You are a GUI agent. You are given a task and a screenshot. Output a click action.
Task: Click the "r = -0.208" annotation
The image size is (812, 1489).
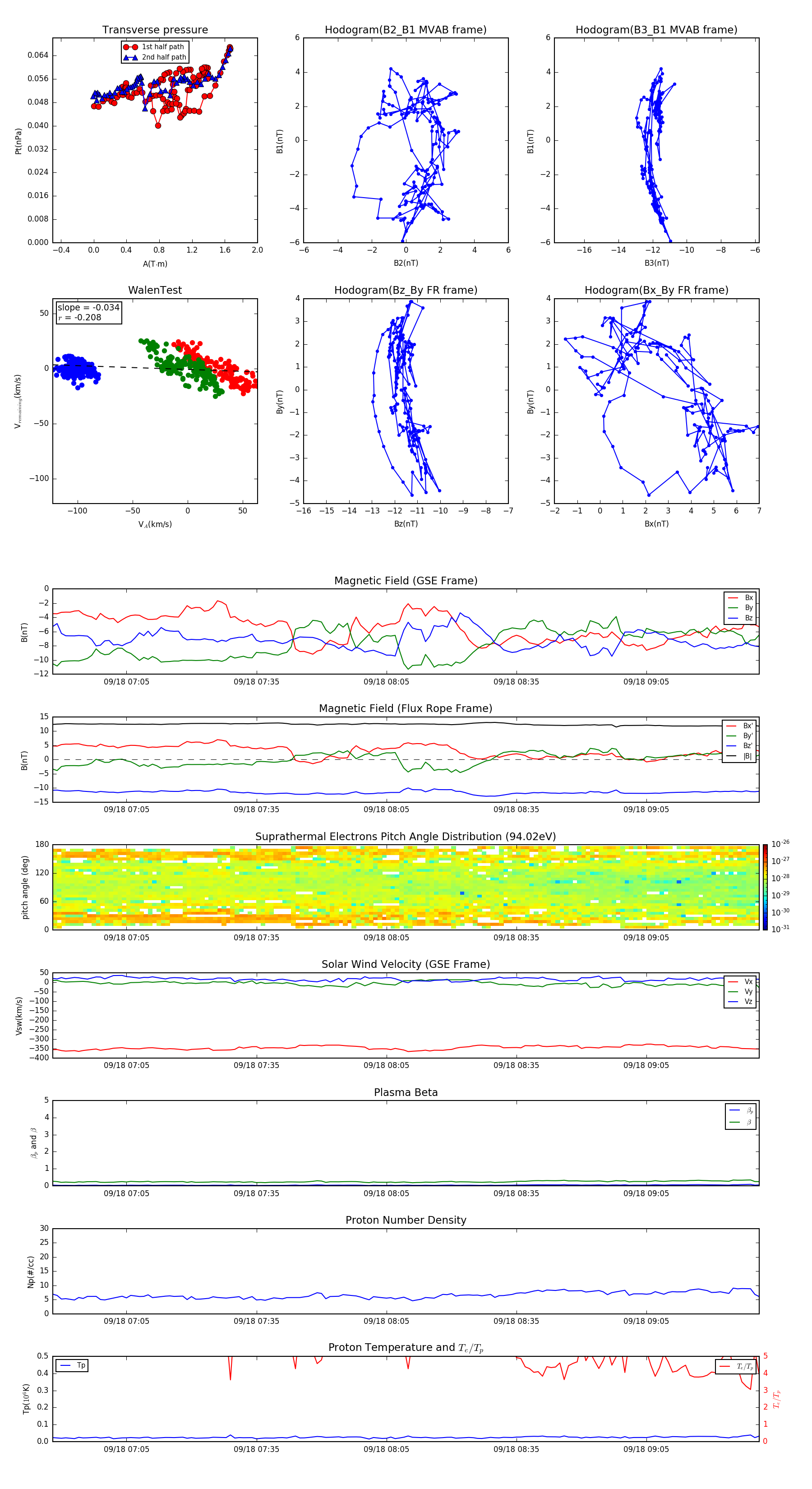click(x=80, y=317)
